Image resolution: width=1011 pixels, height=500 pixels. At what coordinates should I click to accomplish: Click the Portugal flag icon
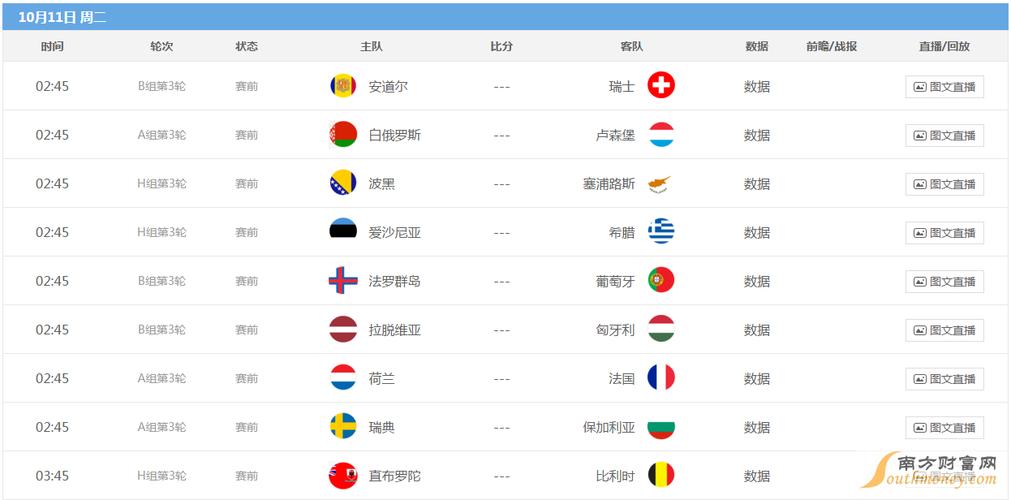pyautogui.click(x=661, y=280)
